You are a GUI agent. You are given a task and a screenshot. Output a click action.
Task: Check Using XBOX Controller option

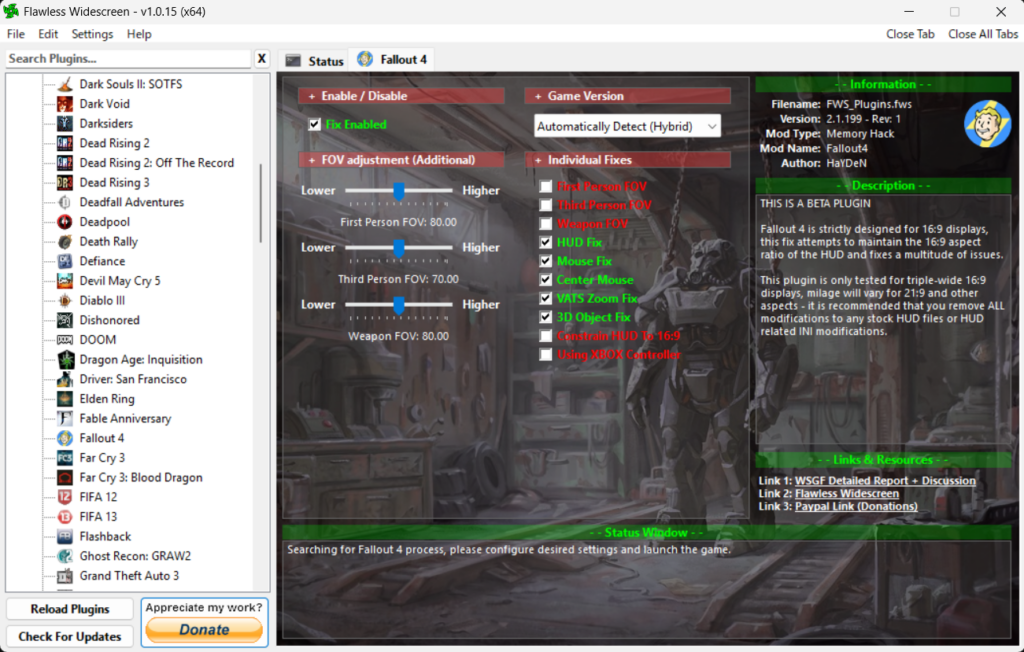click(546, 355)
